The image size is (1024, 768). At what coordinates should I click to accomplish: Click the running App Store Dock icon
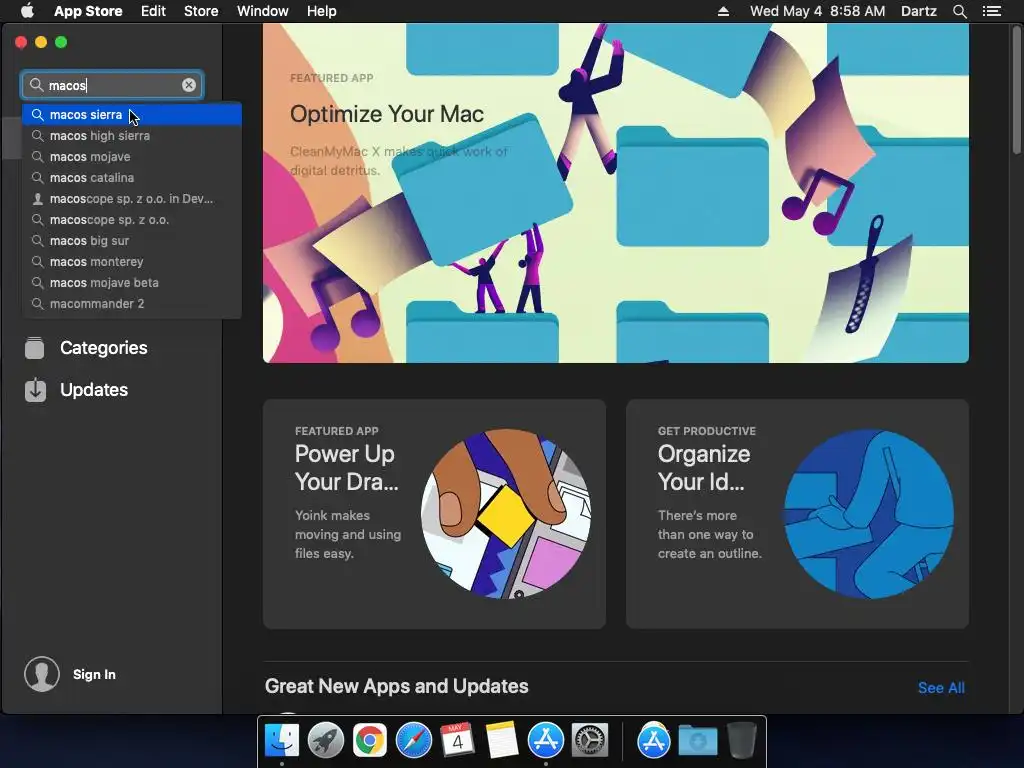pyautogui.click(x=546, y=741)
